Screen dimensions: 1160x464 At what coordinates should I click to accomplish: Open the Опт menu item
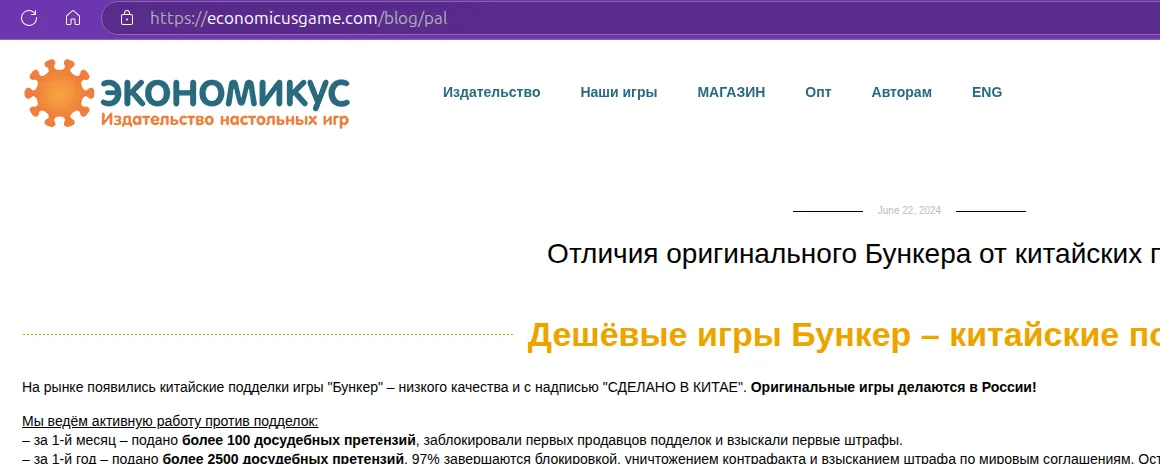818,93
